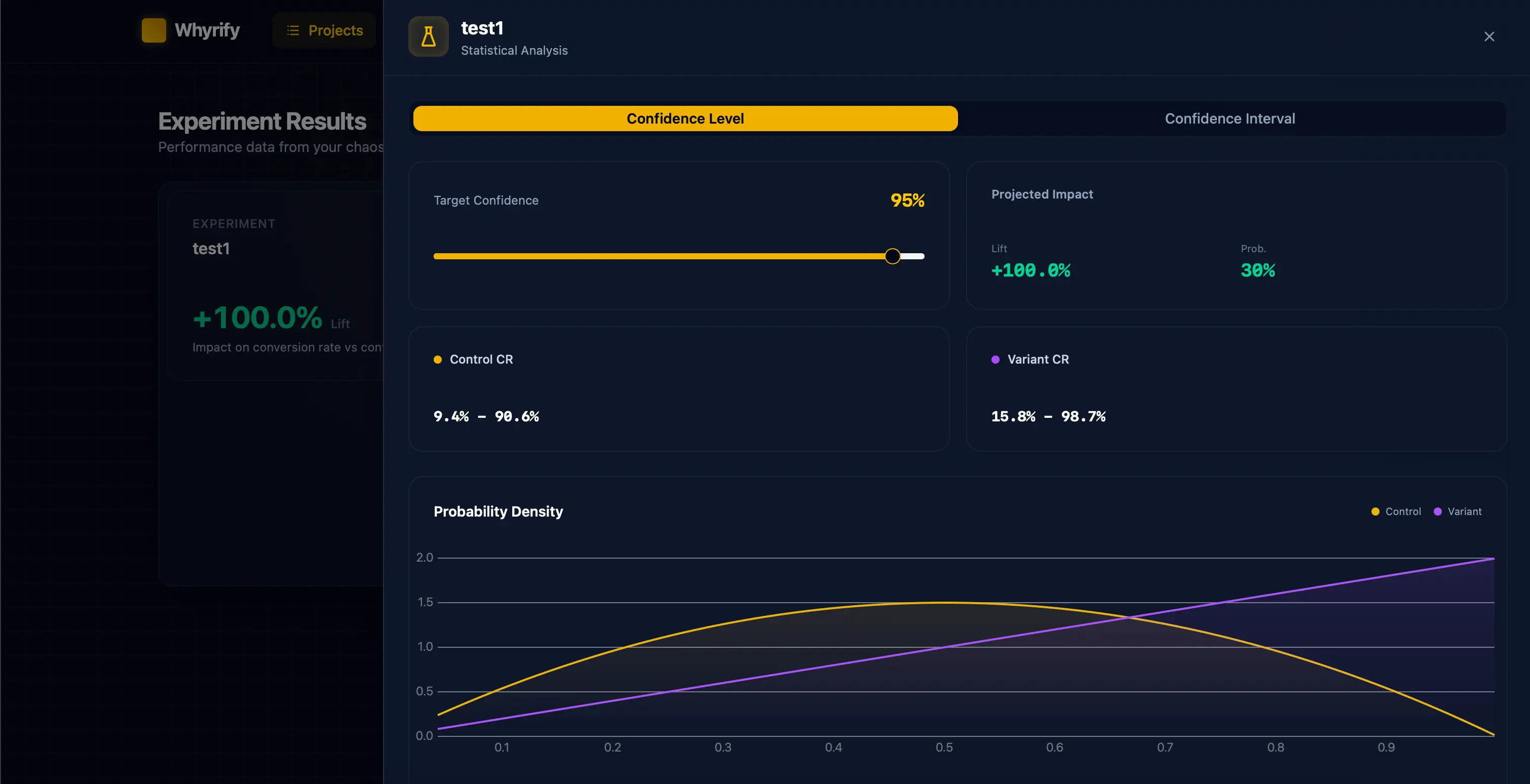Click the Variant legend dot above the chart
The image size is (1530, 784).
pyautogui.click(x=1437, y=512)
